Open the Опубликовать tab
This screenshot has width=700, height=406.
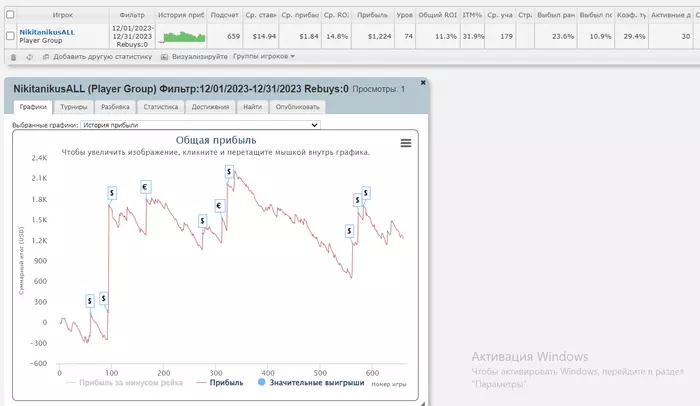point(297,107)
